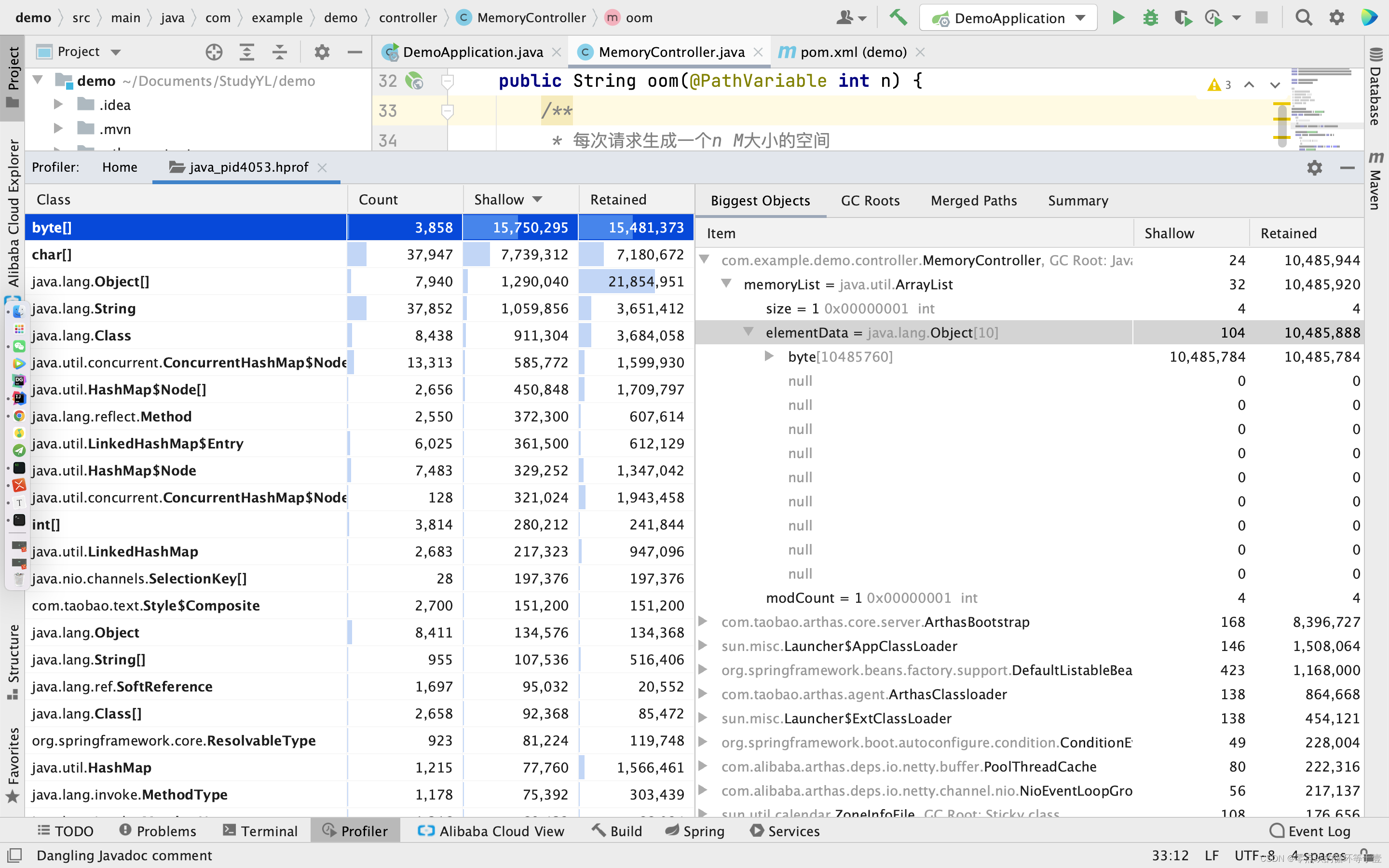Open the Summary tab
Viewport: 1389px width, 868px height.
click(x=1078, y=200)
